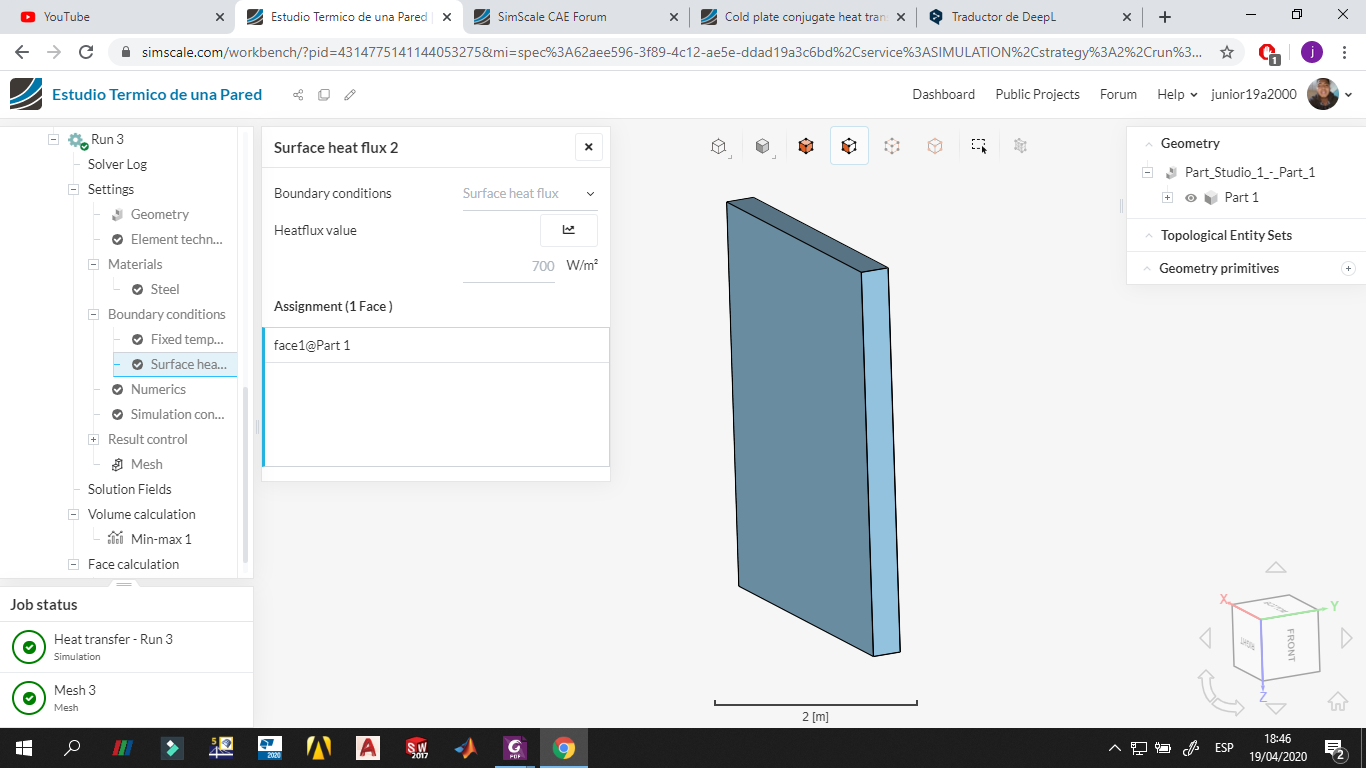Image resolution: width=1366 pixels, height=768 pixels.
Task: Collapse the Materials tree node
Action: click(93, 264)
